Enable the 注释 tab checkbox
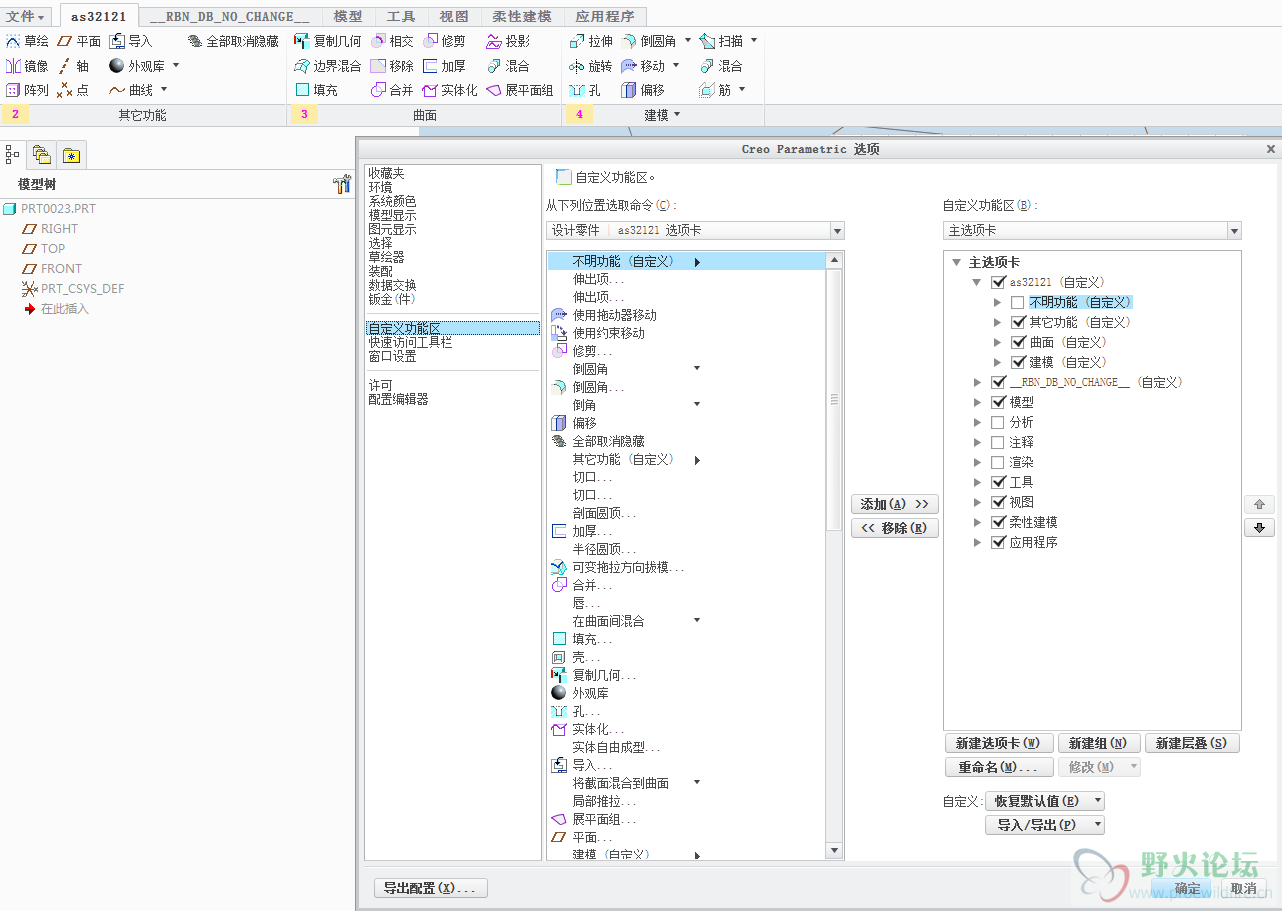The image size is (1282, 911). click(997, 442)
